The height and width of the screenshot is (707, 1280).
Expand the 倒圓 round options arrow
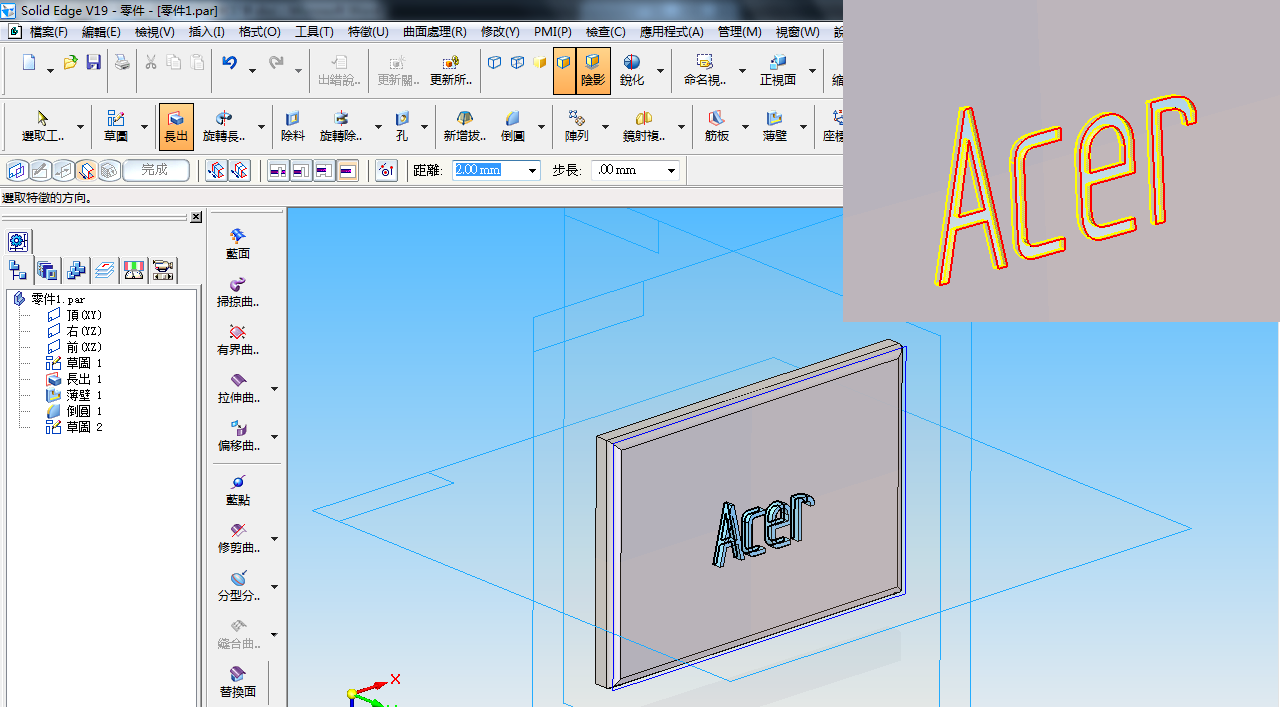541,127
